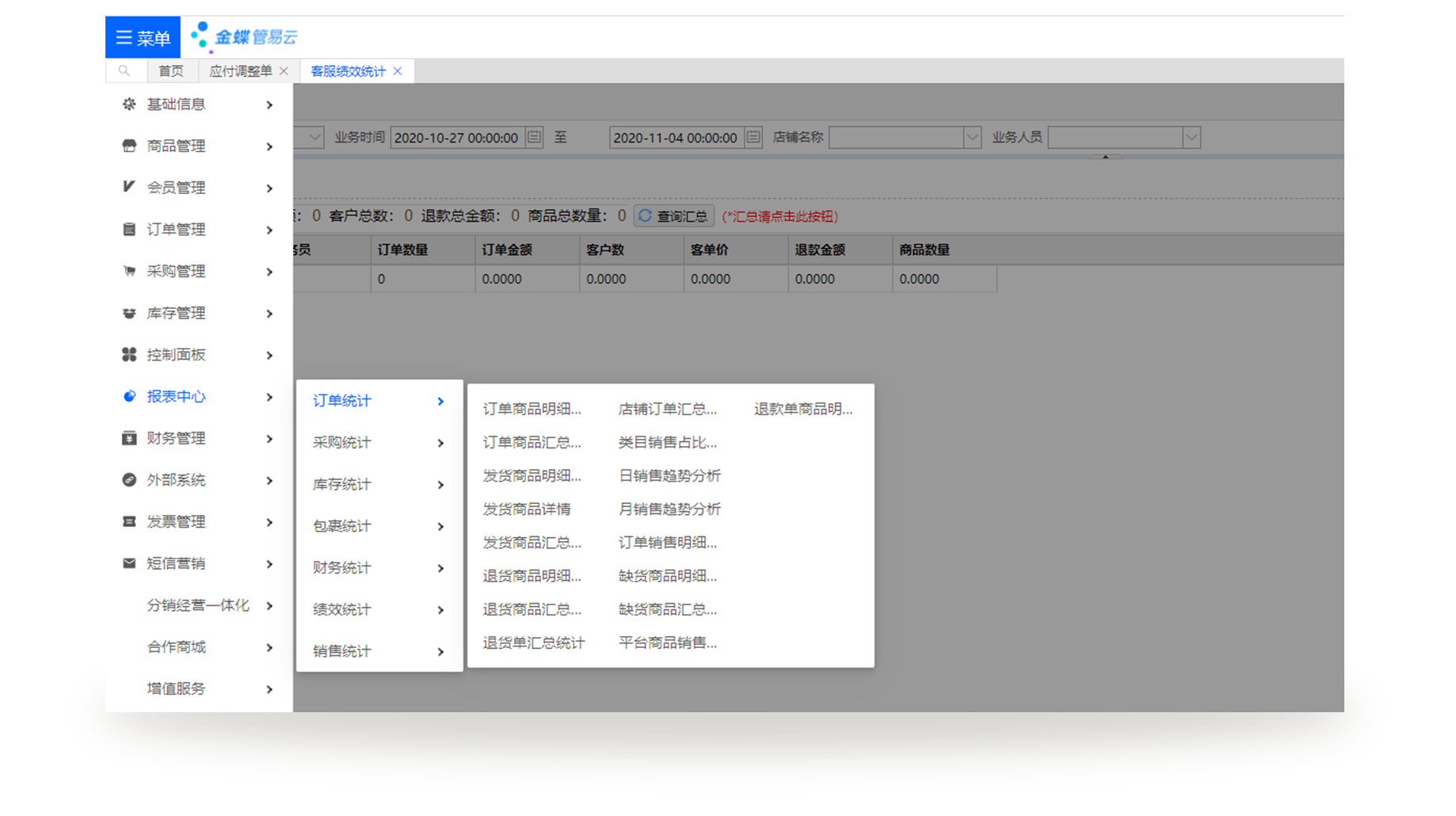Expand the 会员管理 menu arrow

tap(269, 188)
